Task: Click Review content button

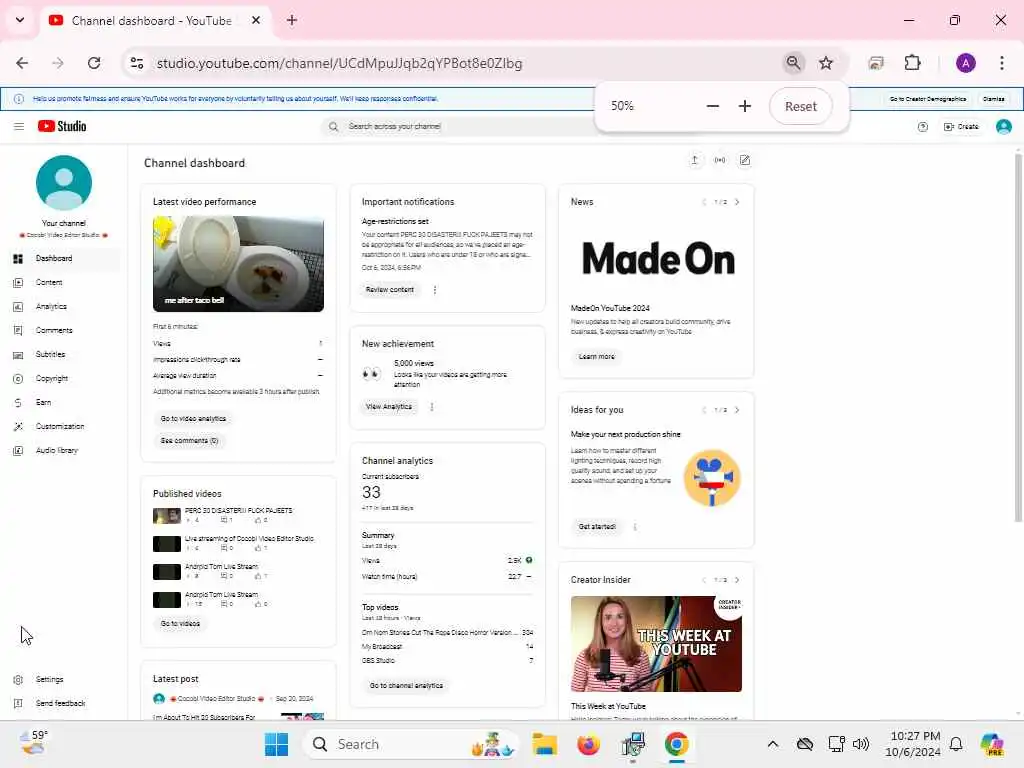Action: [390, 290]
